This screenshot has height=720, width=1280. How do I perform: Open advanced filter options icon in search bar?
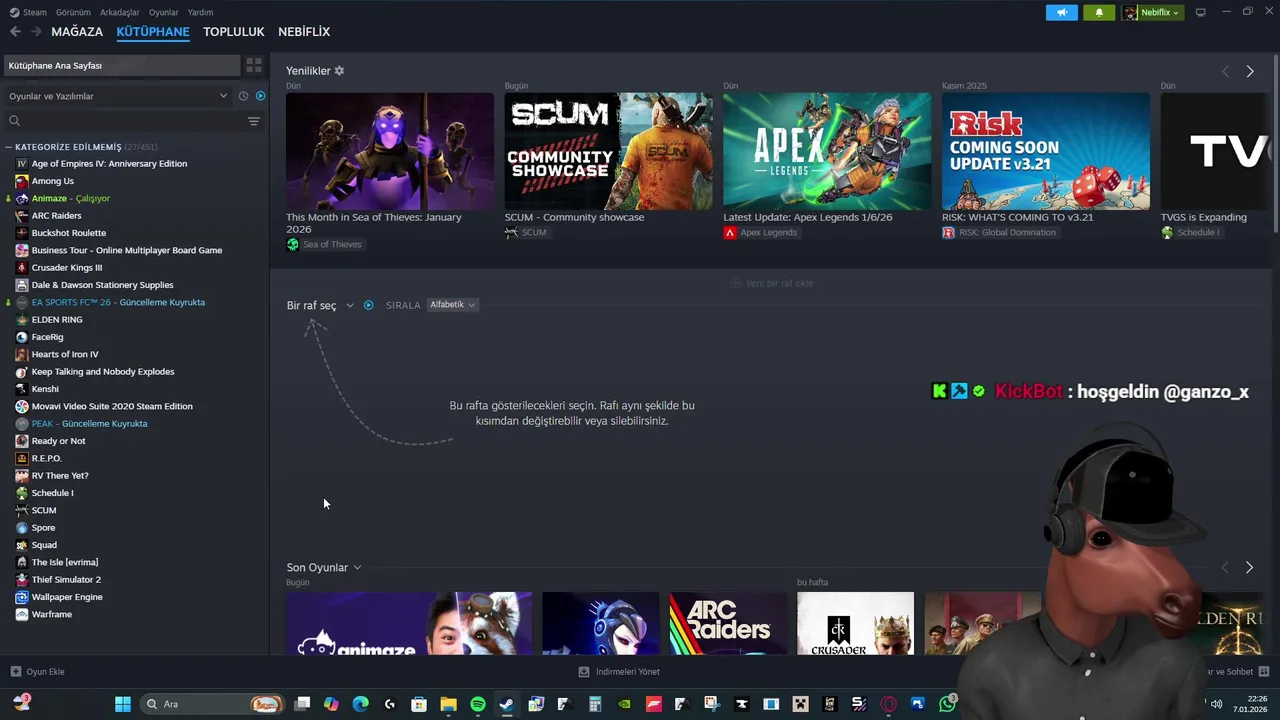click(x=254, y=121)
